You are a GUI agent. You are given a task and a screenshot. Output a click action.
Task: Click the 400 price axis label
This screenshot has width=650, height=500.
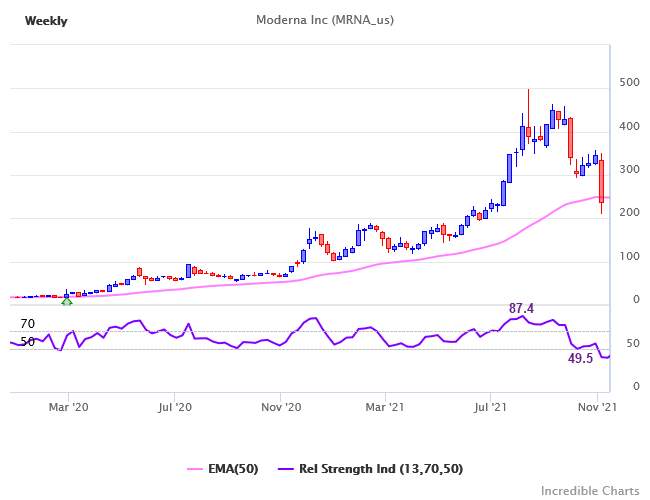point(629,126)
